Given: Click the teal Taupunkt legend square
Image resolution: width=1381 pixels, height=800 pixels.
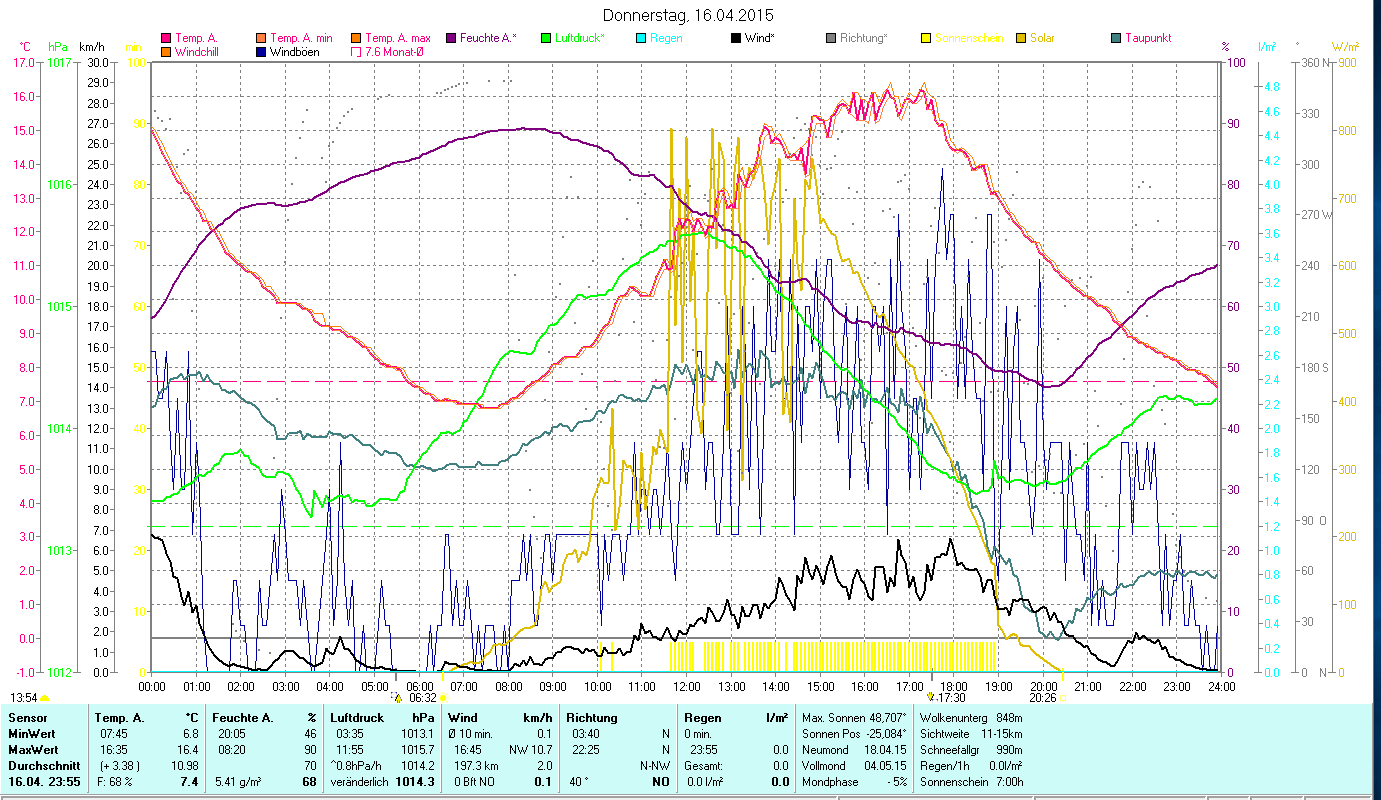Looking at the screenshot, I should [1116, 38].
